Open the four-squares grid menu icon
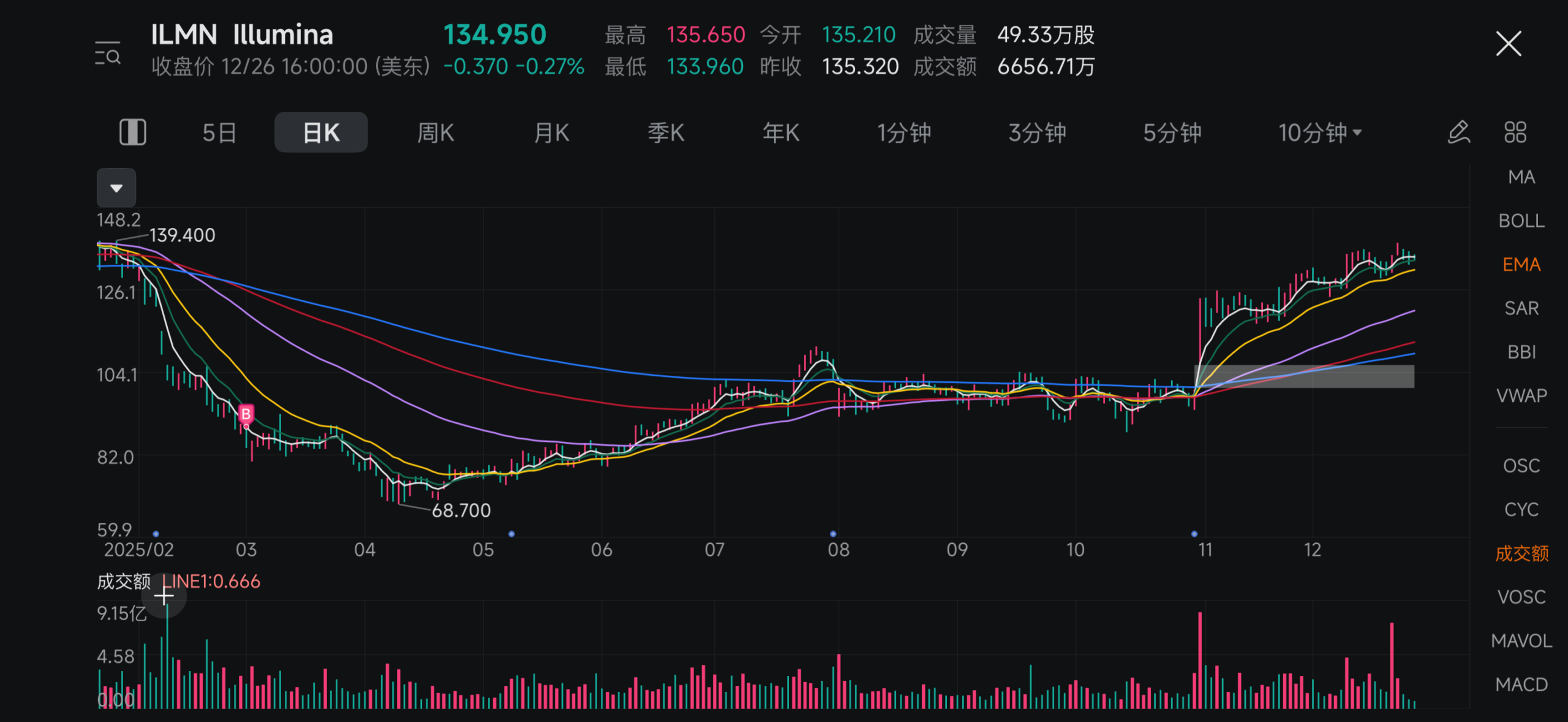This screenshot has height=722, width=1568. [x=1515, y=132]
